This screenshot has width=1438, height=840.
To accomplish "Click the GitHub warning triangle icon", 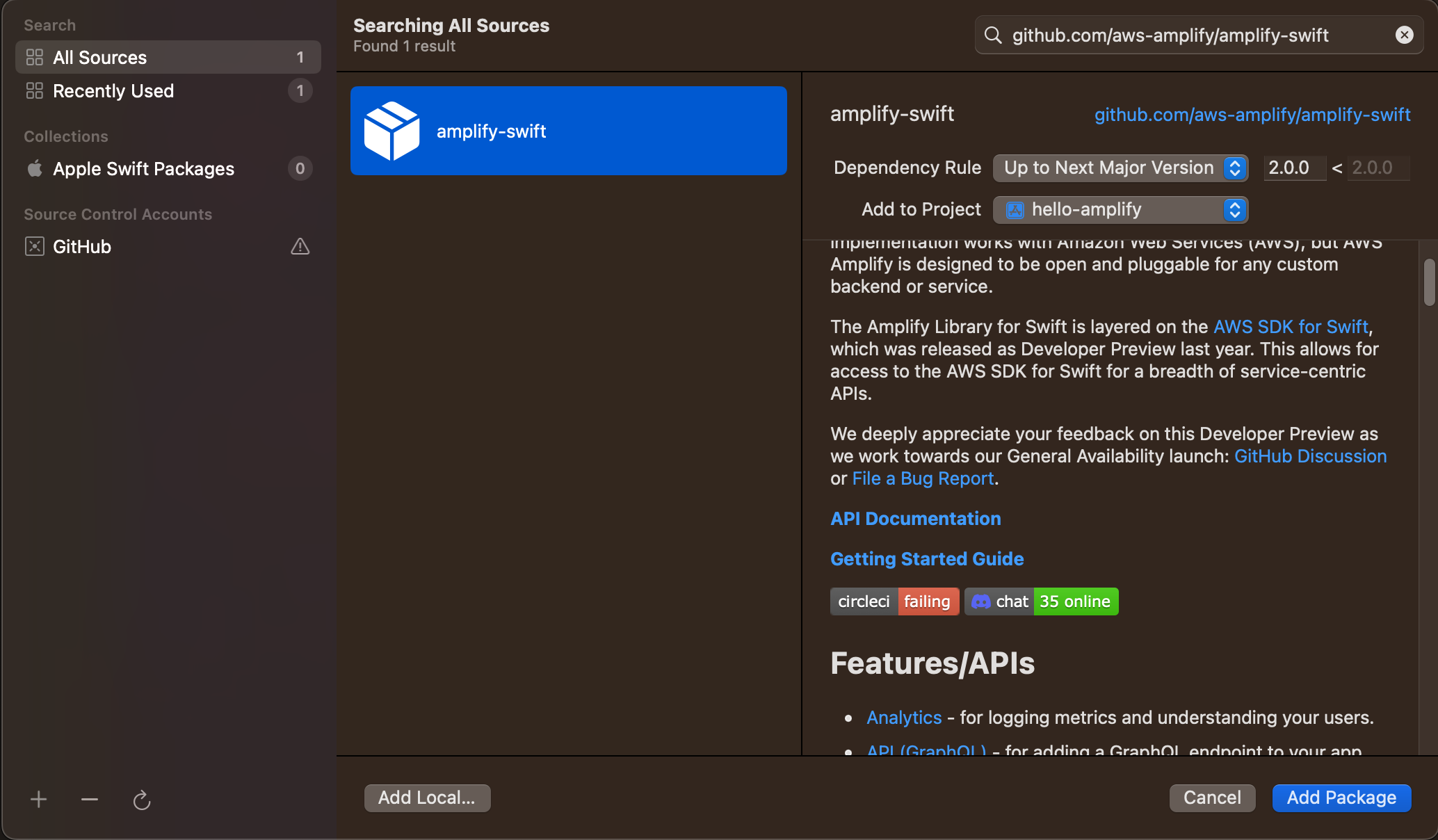I will point(300,246).
